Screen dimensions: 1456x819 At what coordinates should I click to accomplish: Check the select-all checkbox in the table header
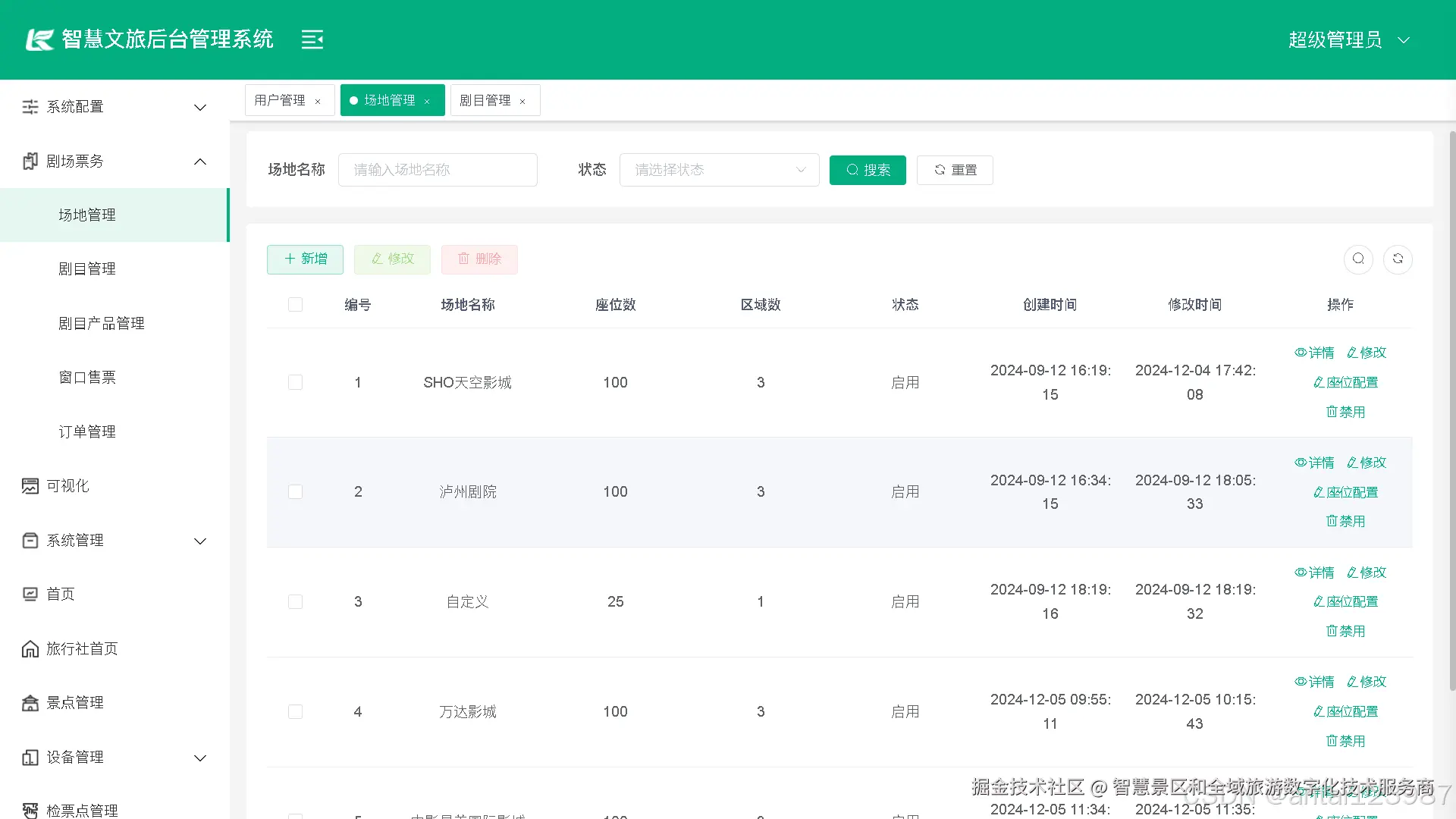(x=296, y=305)
